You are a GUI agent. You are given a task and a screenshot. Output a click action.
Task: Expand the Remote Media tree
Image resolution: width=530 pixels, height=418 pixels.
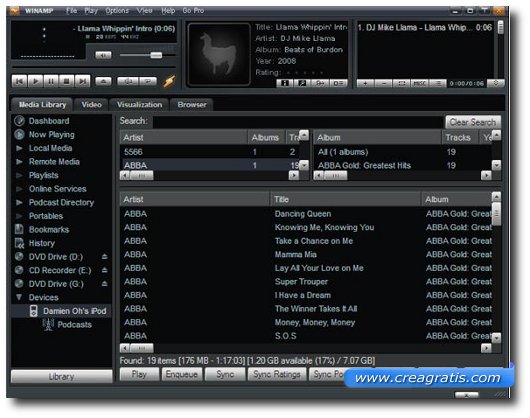coord(19,162)
